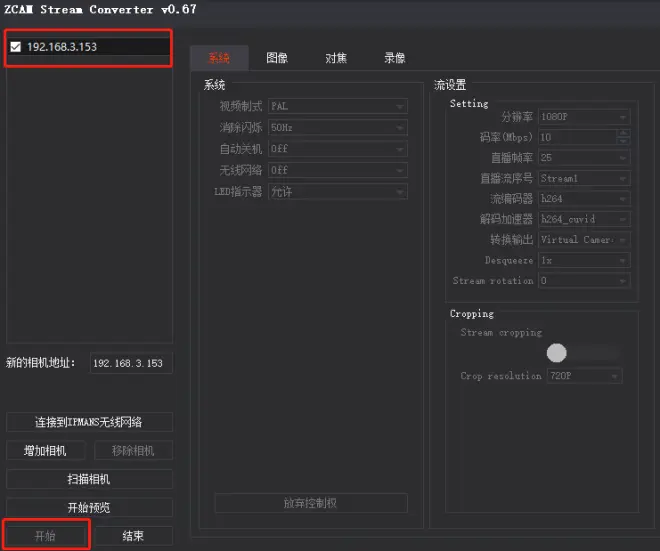Screen dimensions: 660x551
Task: Click the 扫描相机 button
Action: (89, 479)
